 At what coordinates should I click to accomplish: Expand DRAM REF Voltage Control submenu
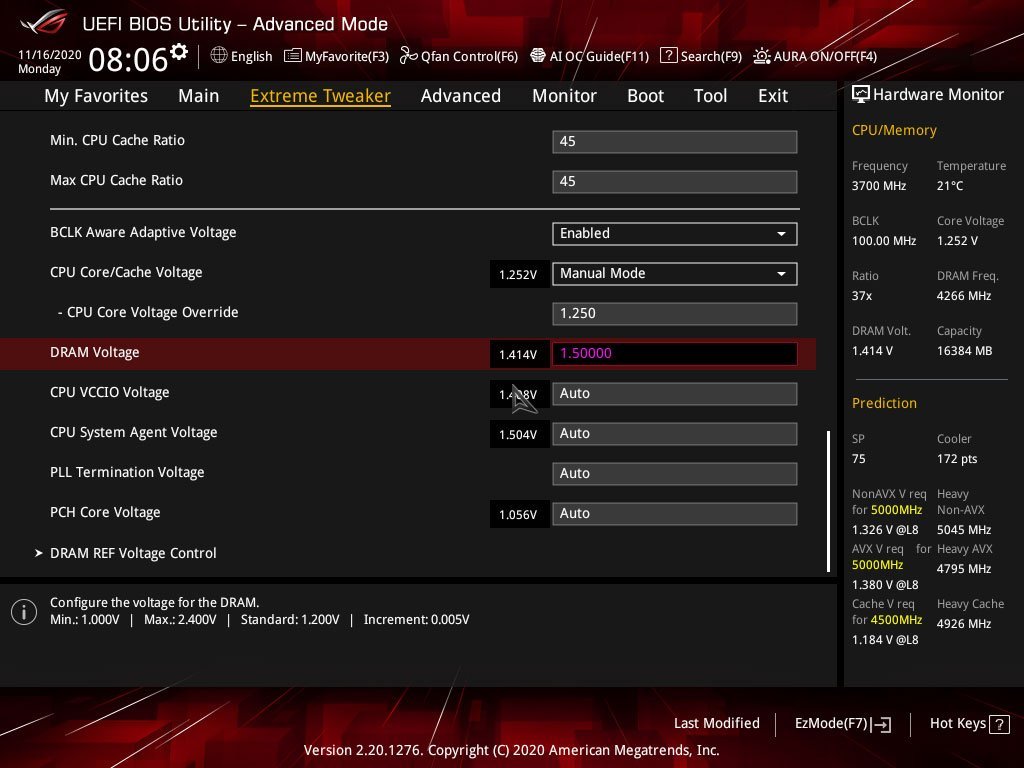[133, 553]
